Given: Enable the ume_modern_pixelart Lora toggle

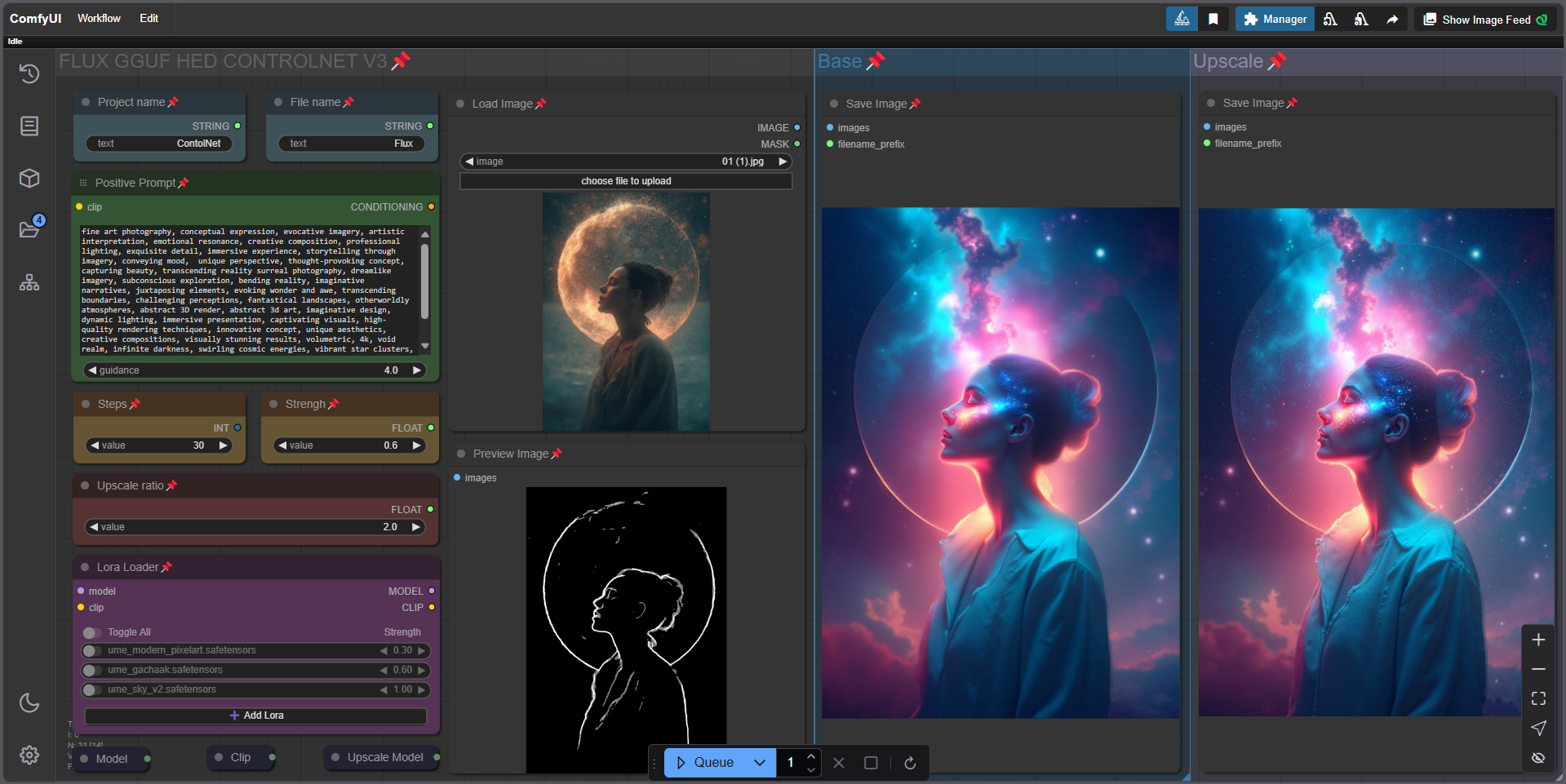Looking at the screenshot, I should 91,651.
